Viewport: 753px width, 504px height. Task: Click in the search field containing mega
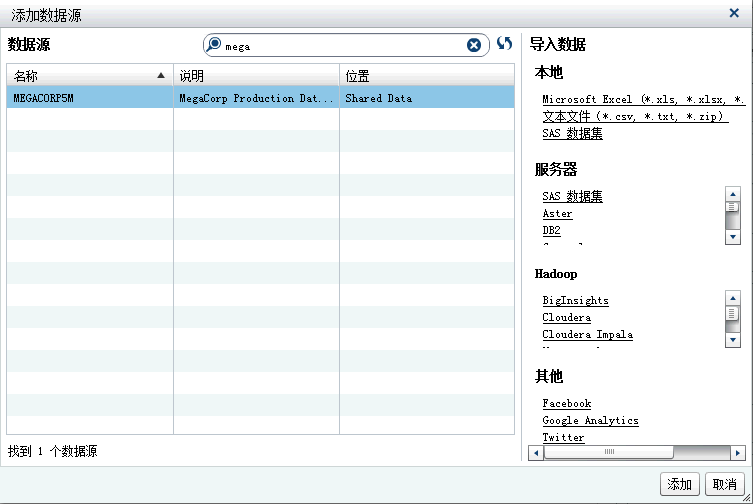(346, 45)
